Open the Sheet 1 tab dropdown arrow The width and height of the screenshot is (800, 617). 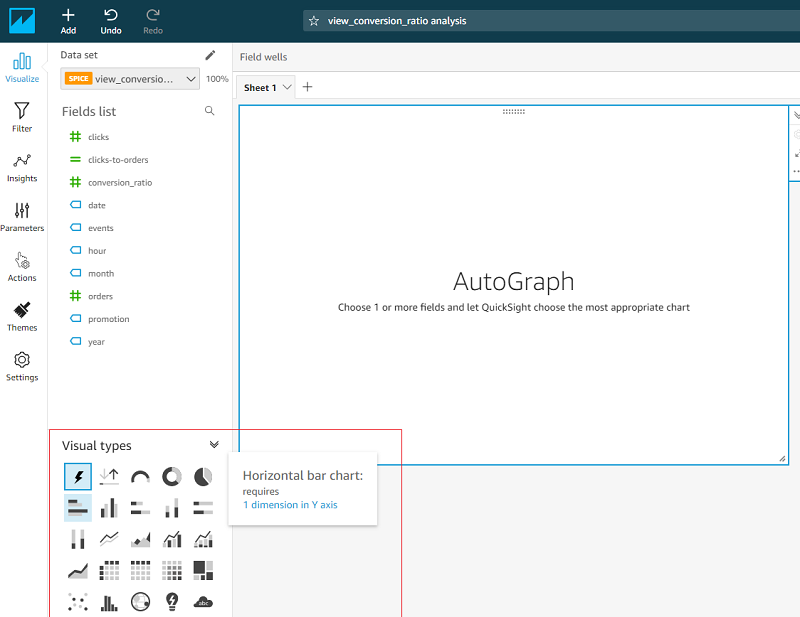pos(288,87)
